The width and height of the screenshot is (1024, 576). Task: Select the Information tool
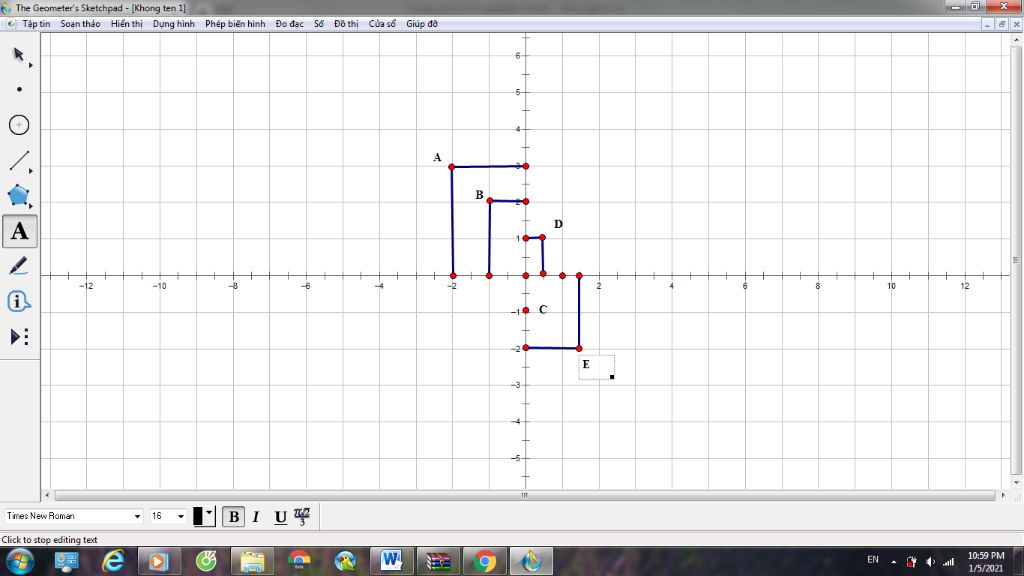coord(18,301)
